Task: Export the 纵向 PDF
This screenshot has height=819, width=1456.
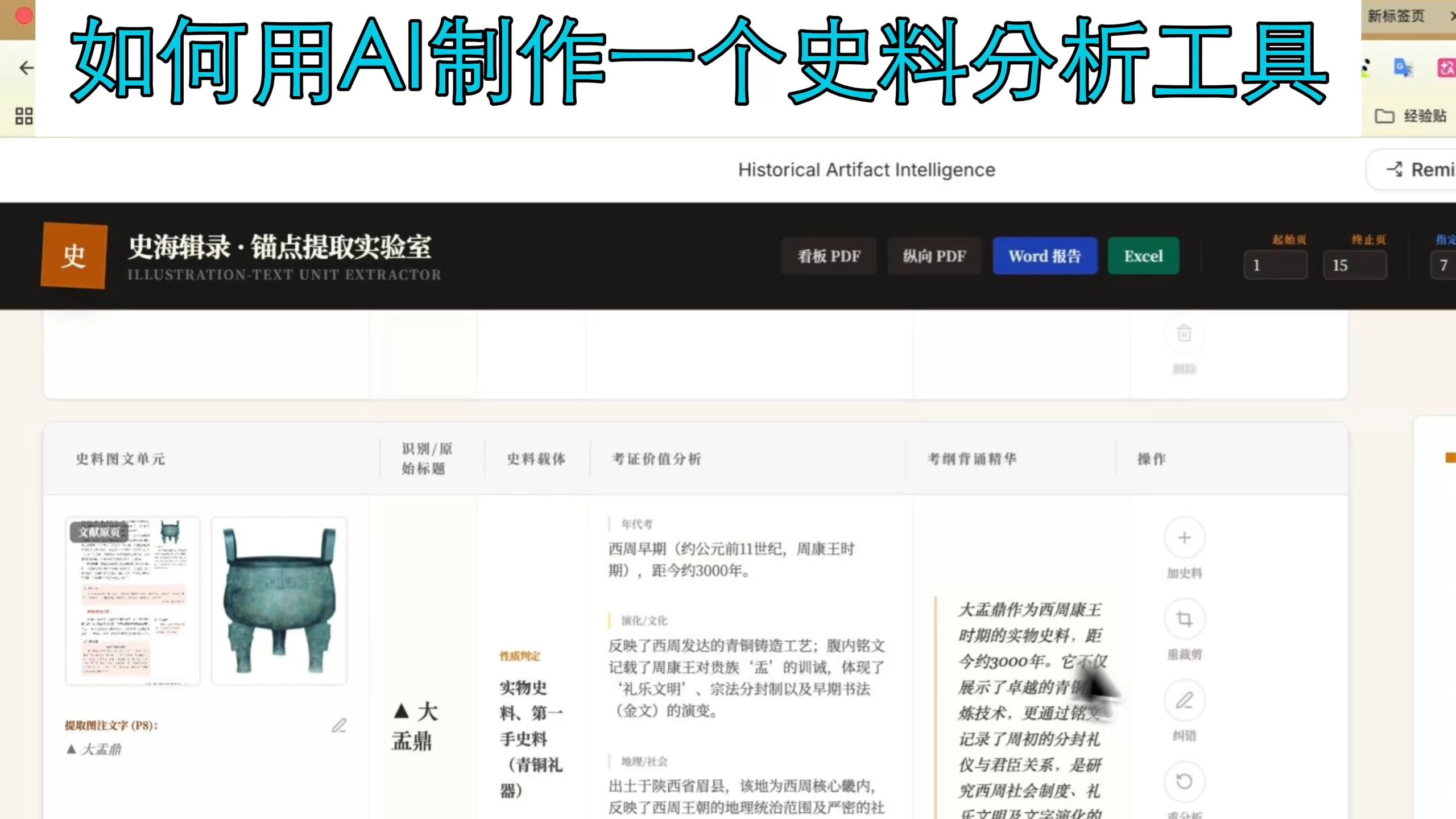Action: pyautogui.click(x=934, y=257)
